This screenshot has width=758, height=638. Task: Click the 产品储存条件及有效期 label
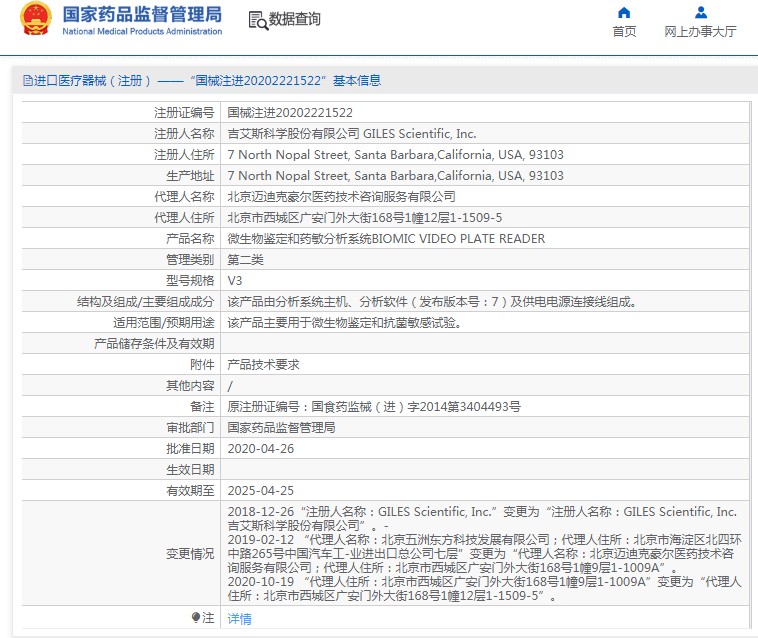coord(154,344)
